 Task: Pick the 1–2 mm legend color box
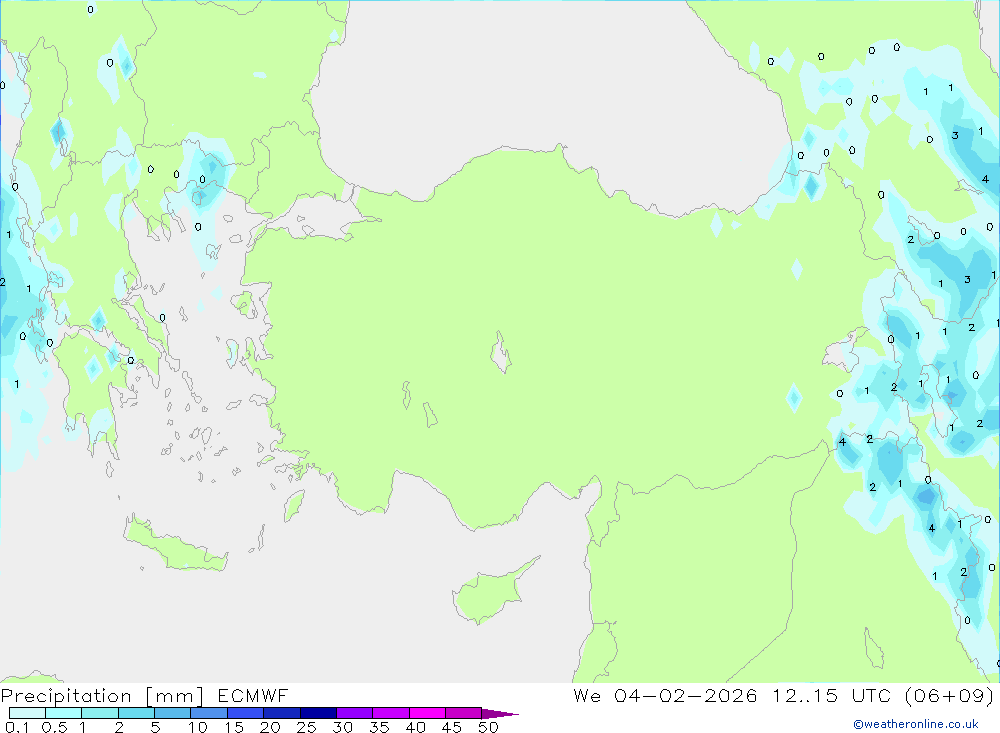tap(99, 713)
